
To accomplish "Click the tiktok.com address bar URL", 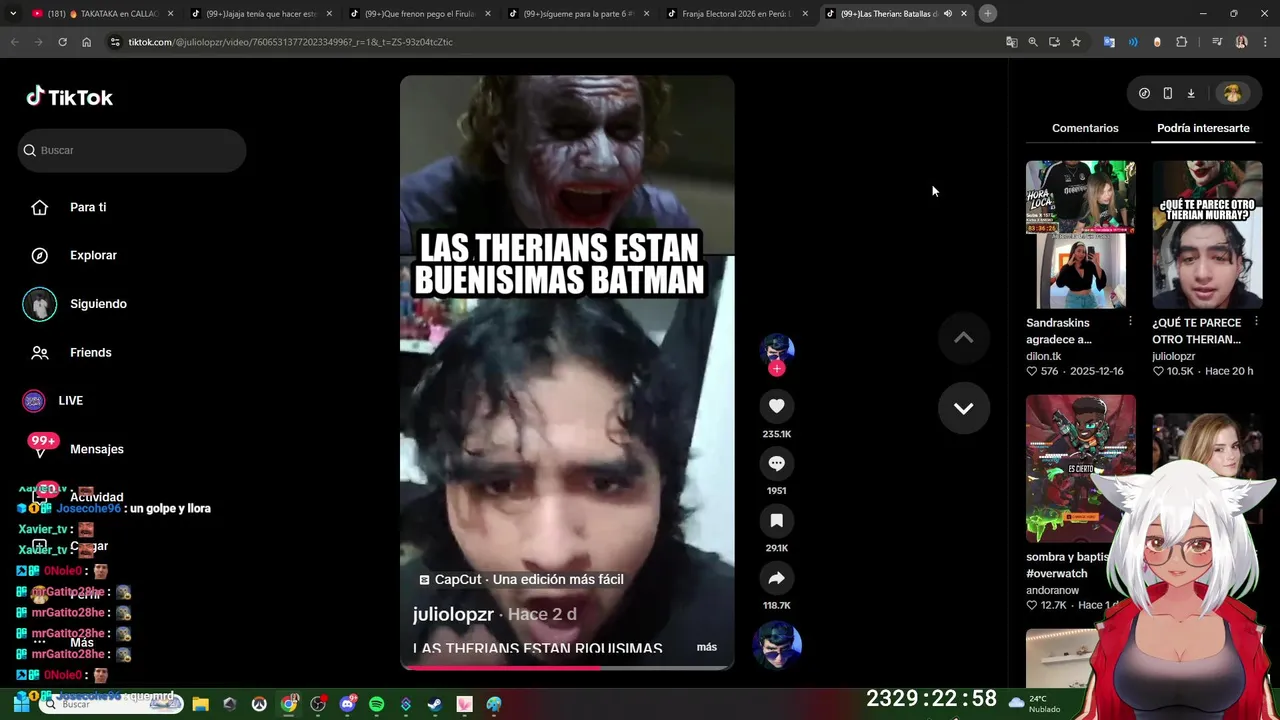I will tap(290, 42).
